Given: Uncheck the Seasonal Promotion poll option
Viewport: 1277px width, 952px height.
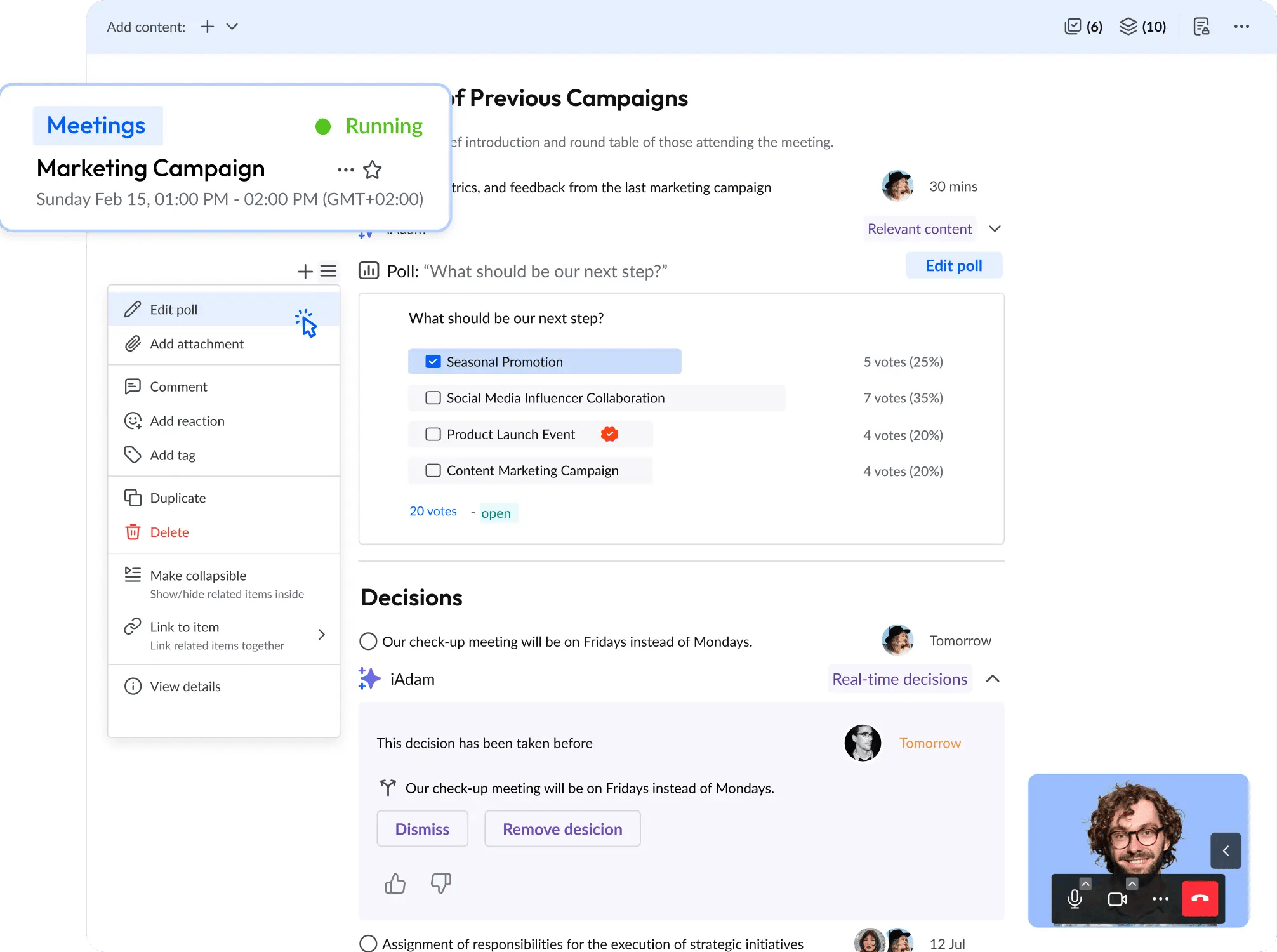Looking at the screenshot, I should pos(433,360).
